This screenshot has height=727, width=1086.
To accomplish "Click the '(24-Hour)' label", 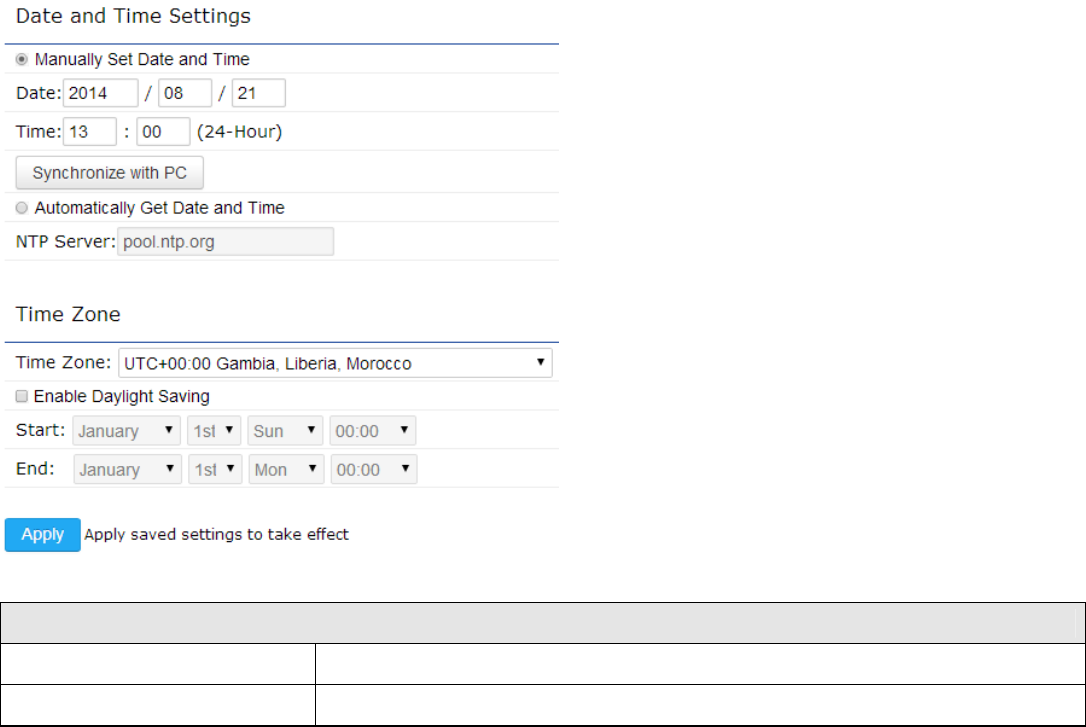I will (x=240, y=132).
